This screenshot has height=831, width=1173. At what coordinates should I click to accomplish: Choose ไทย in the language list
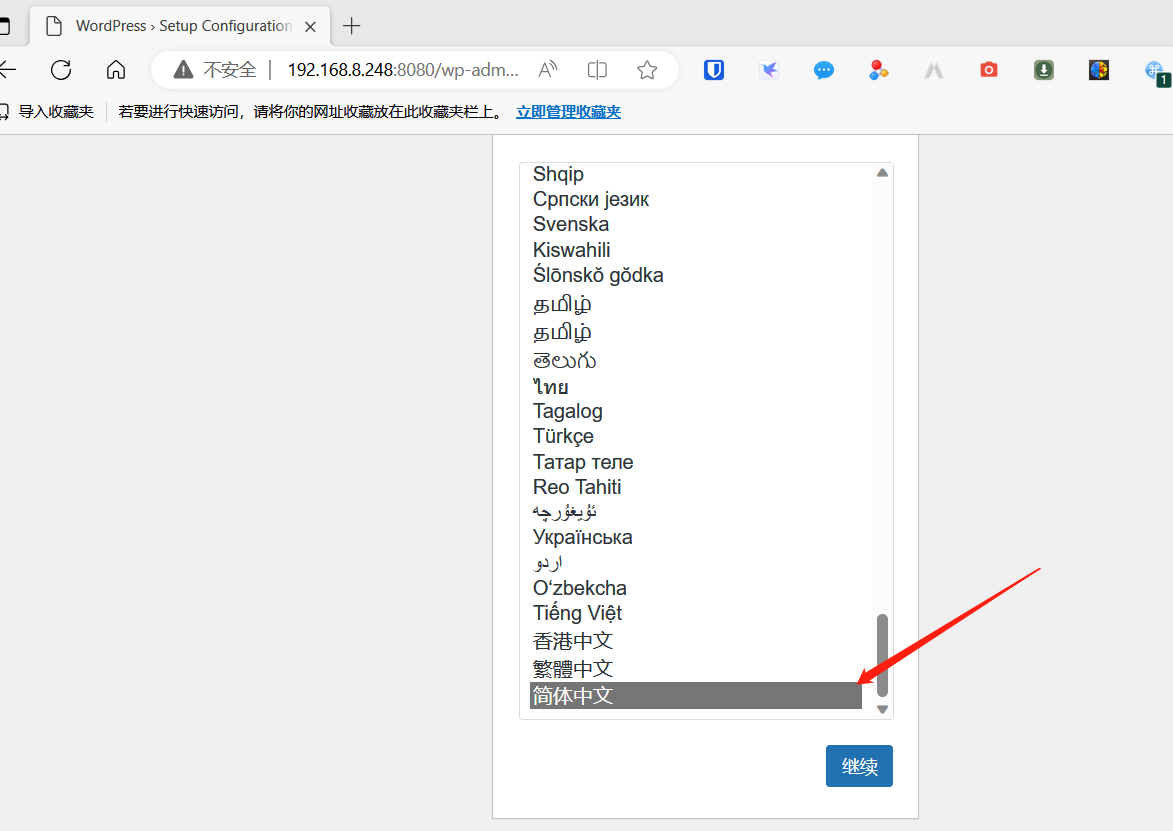pos(696,387)
